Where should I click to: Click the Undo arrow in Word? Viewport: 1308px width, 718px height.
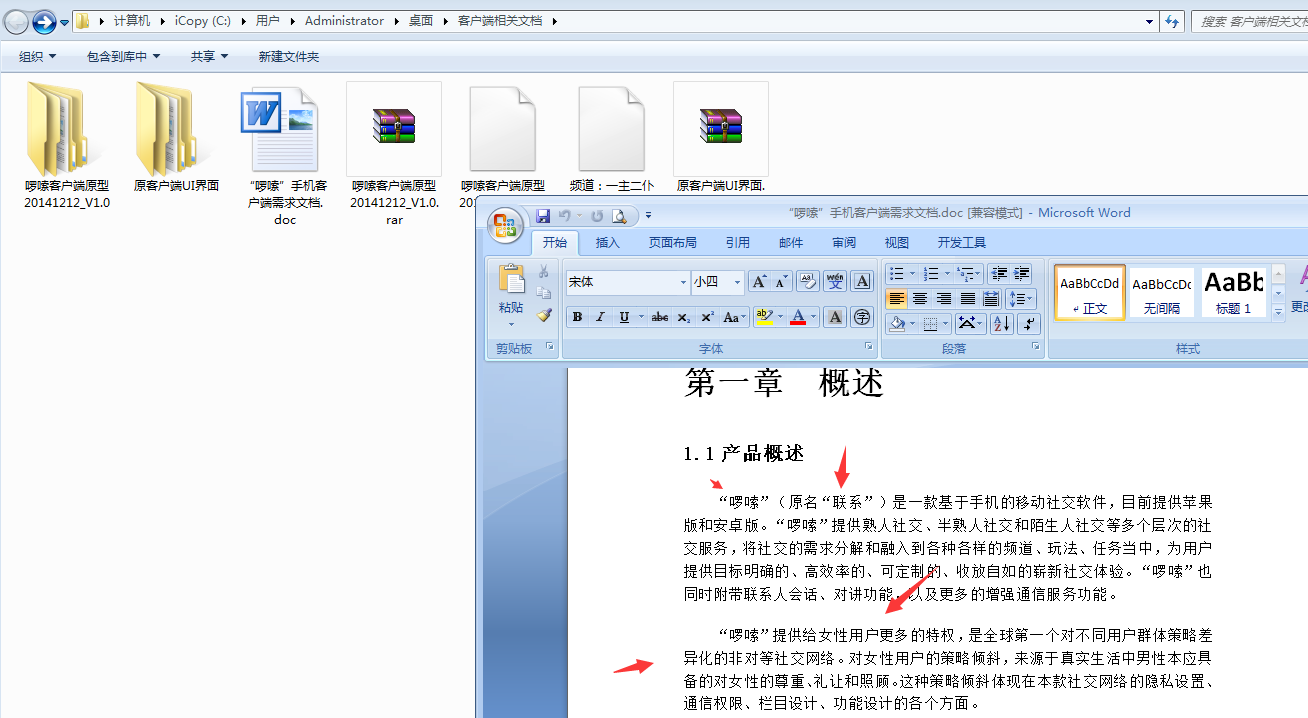pyautogui.click(x=565, y=215)
